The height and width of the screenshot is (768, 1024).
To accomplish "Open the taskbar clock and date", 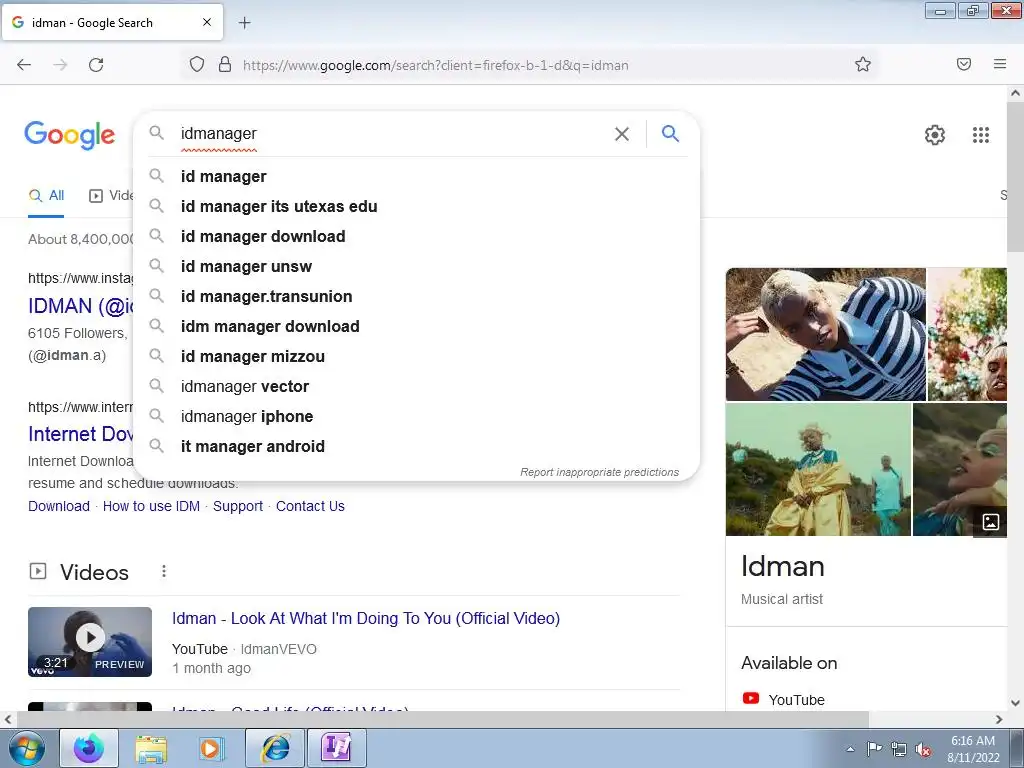I will (973, 749).
